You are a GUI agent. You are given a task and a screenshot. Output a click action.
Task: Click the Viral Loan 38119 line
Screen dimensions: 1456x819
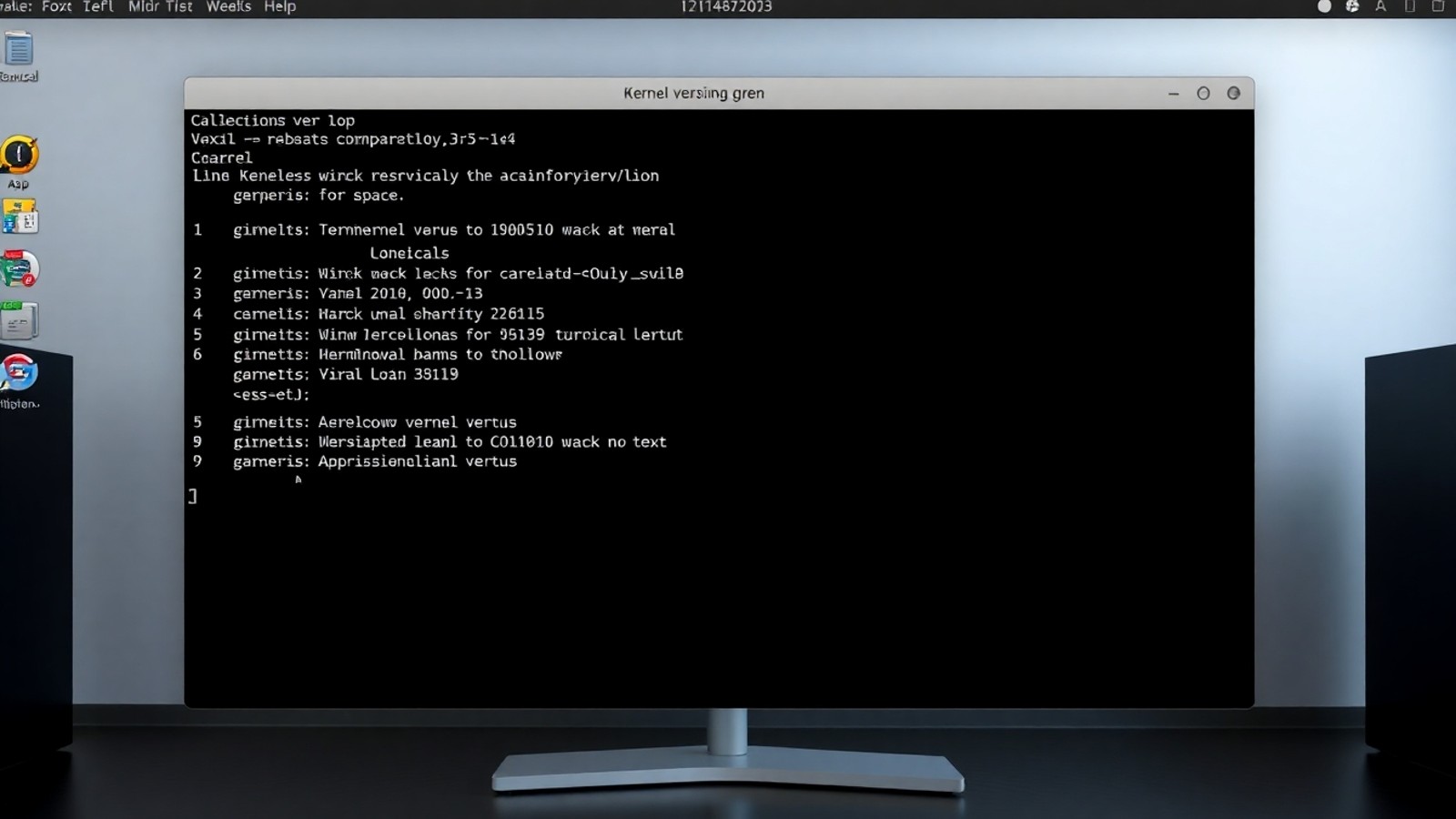point(346,375)
